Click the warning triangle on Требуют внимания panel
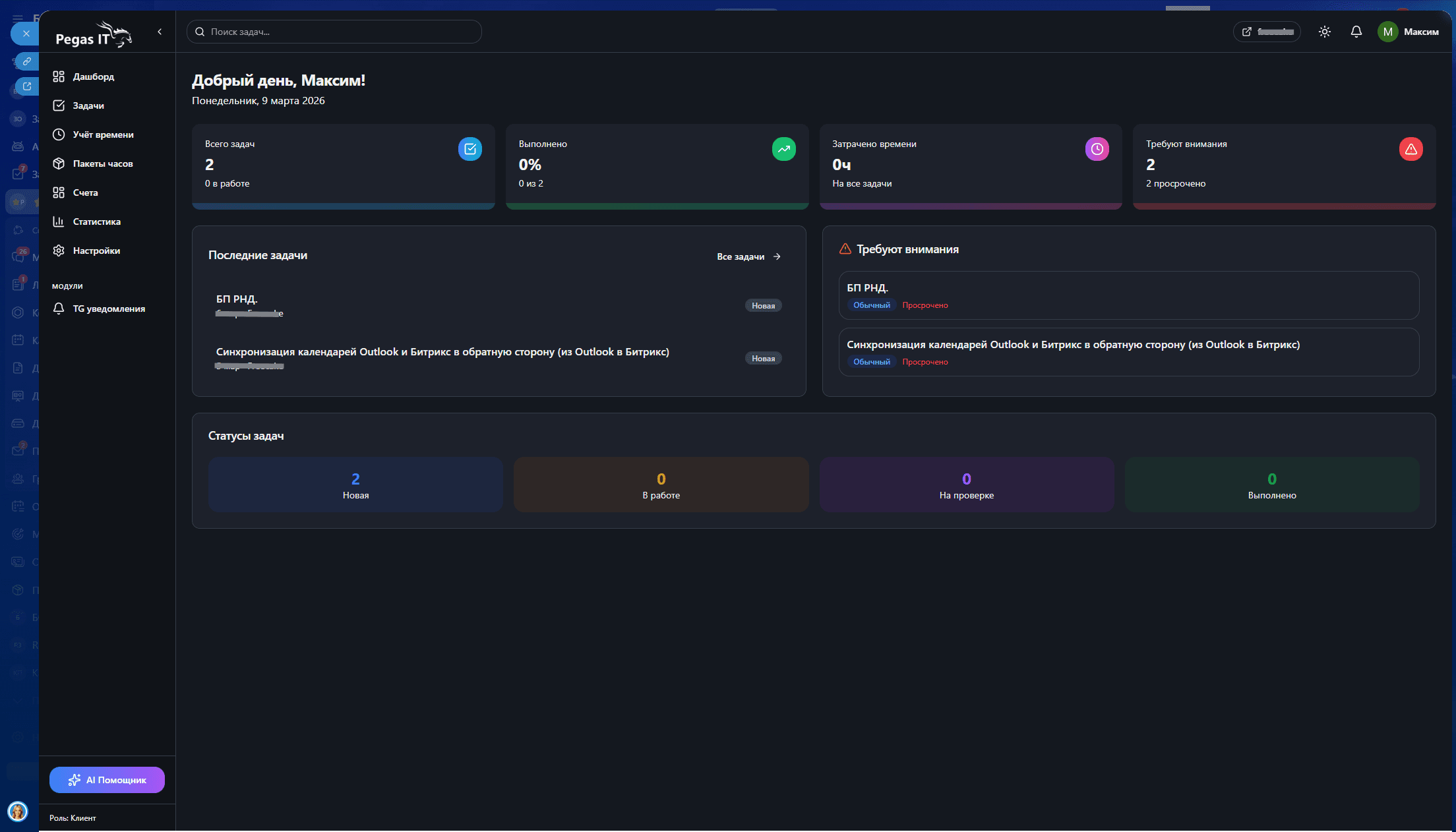The height and width of the screenshot is (832, 1456). tap(845, 249)
